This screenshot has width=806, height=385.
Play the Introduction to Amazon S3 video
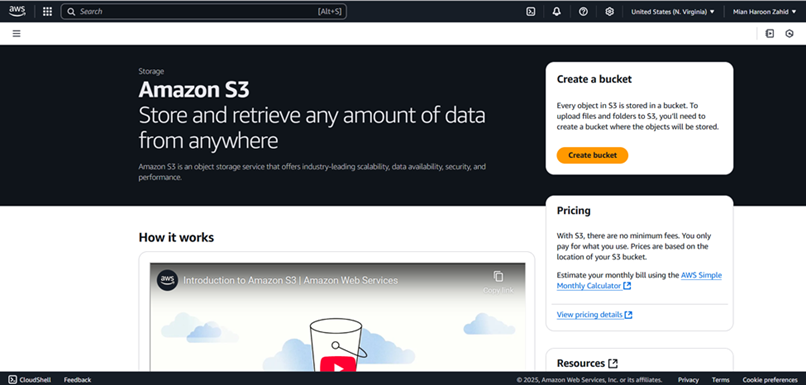click(x=338, y=364)
